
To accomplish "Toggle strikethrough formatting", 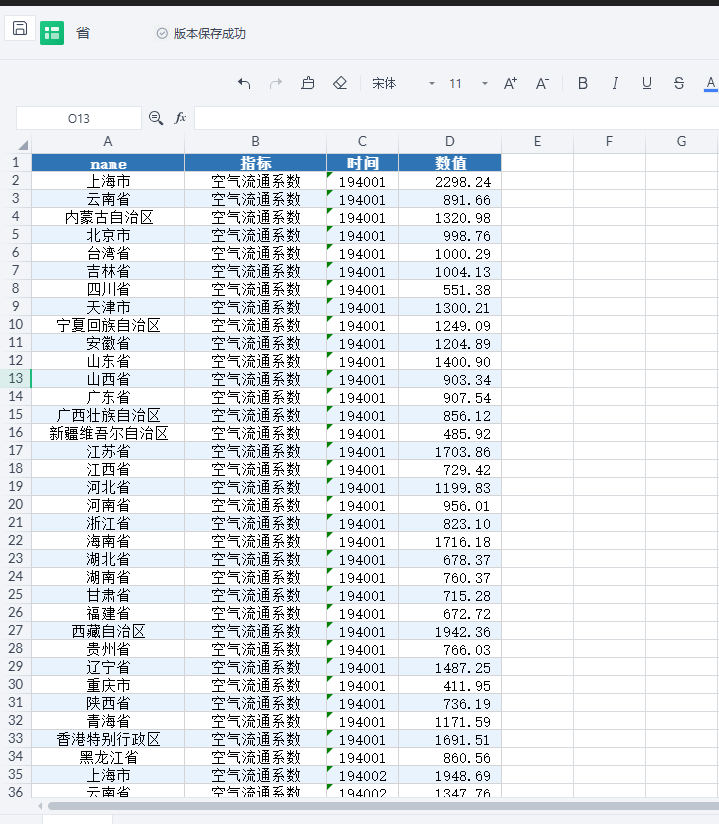I will [x=679, y=83].
